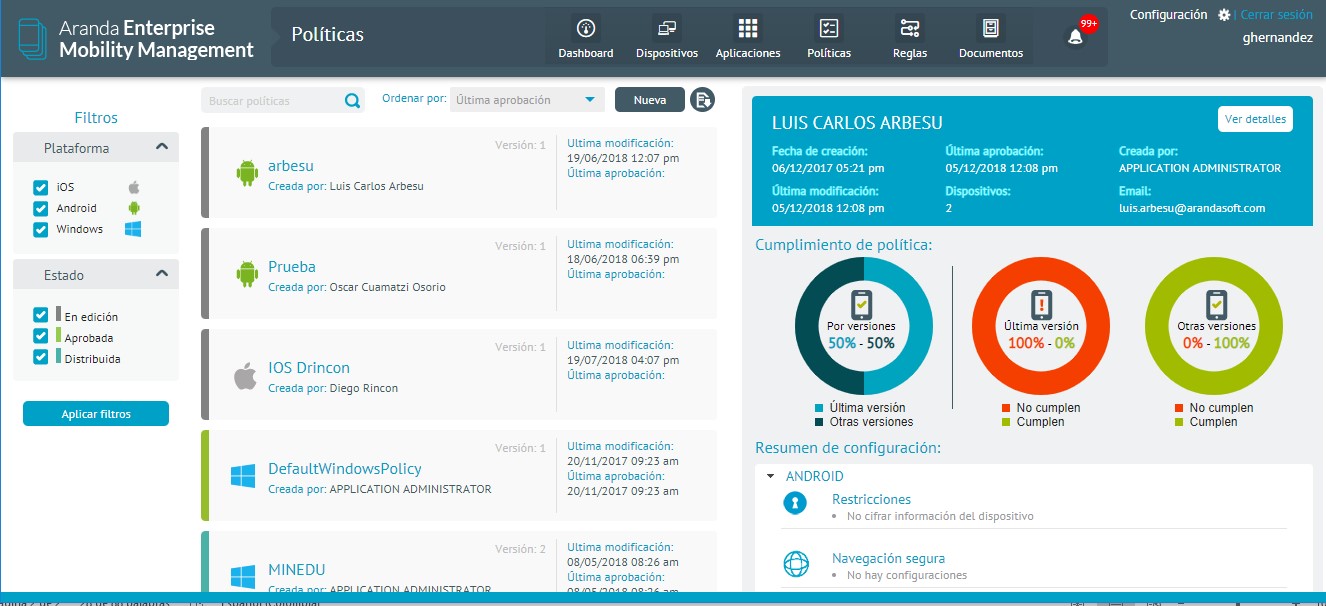Click the Otras versiones dark legend swatch
The width and height of the screenshot is (1326, 606).
click(819, 422)
